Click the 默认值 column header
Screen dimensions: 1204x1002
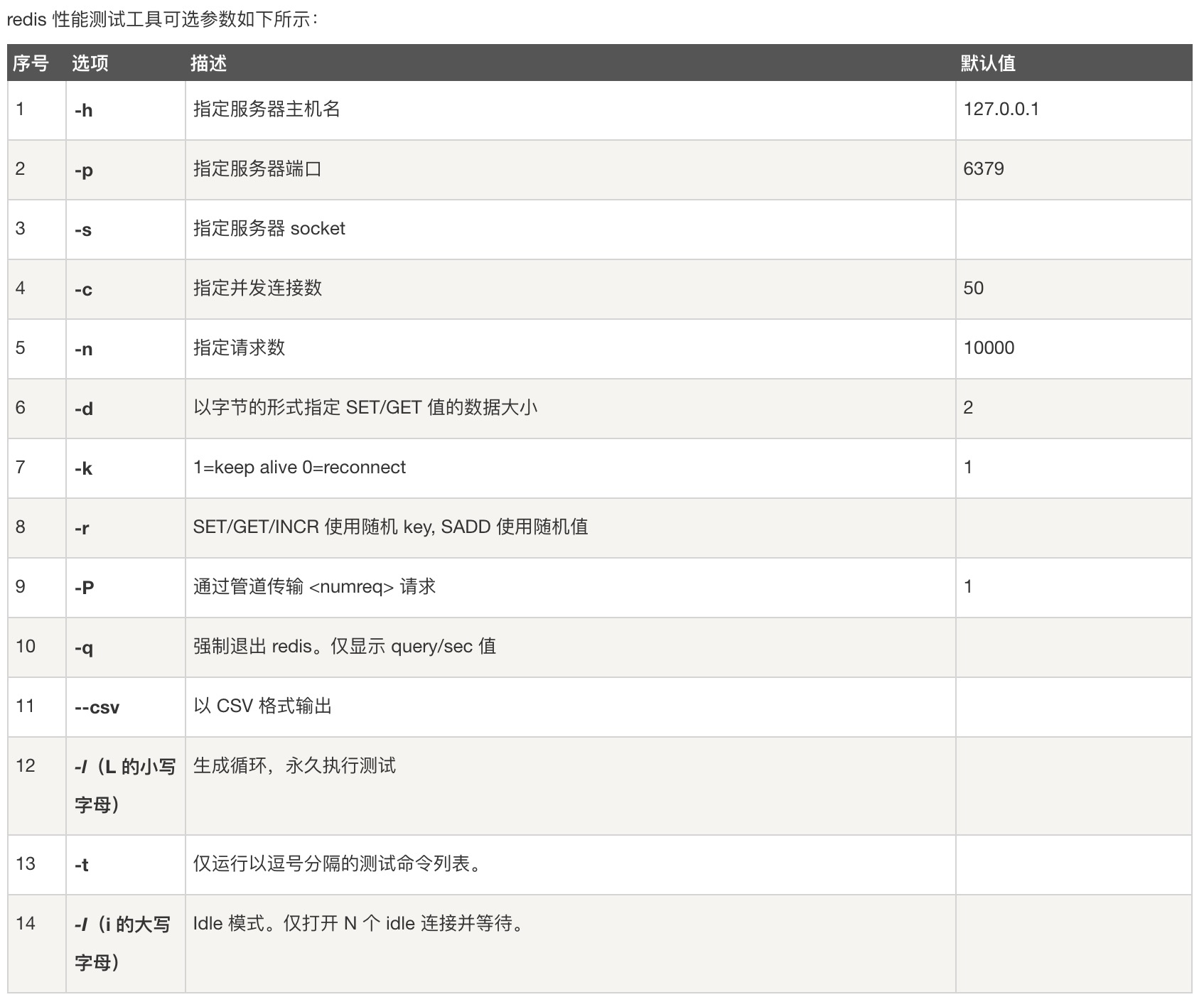click(989, 63)
